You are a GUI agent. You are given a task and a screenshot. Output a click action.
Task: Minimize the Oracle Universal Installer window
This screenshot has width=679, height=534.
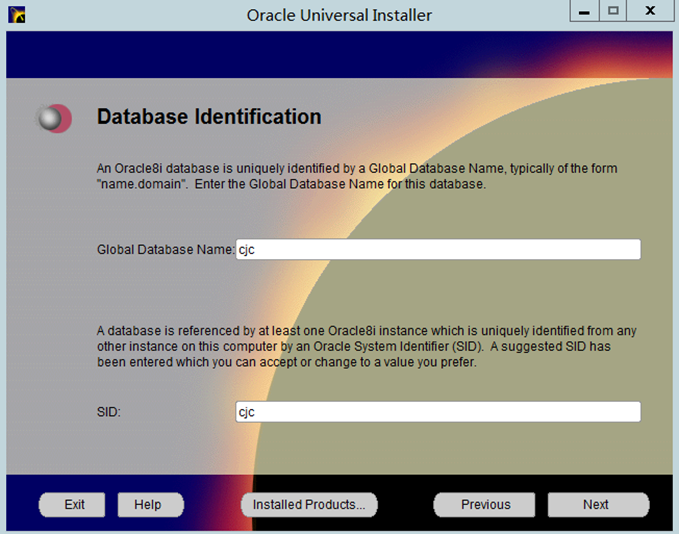tap(585, 11)
